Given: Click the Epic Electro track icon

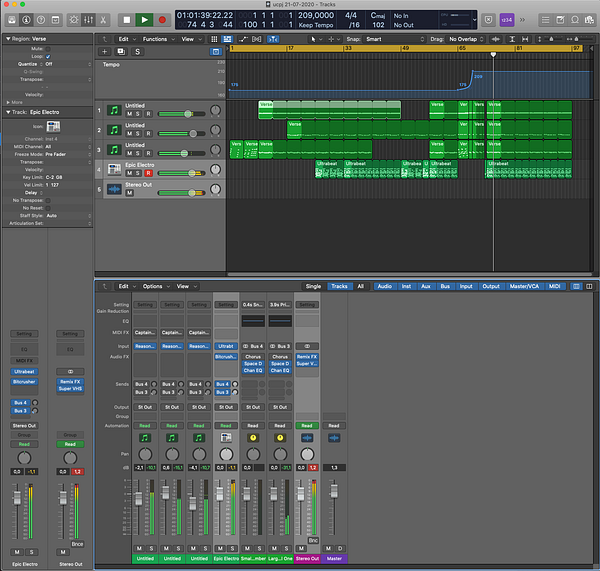Looking at the screenshot, I should [114, 168].
